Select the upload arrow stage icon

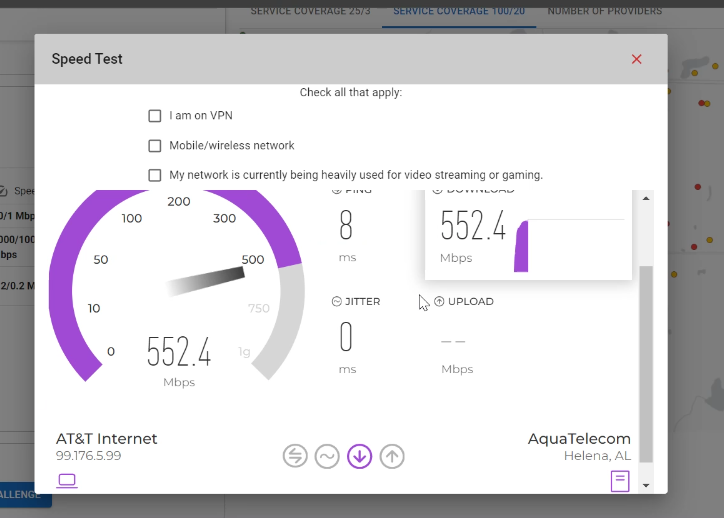click(392, 456)
